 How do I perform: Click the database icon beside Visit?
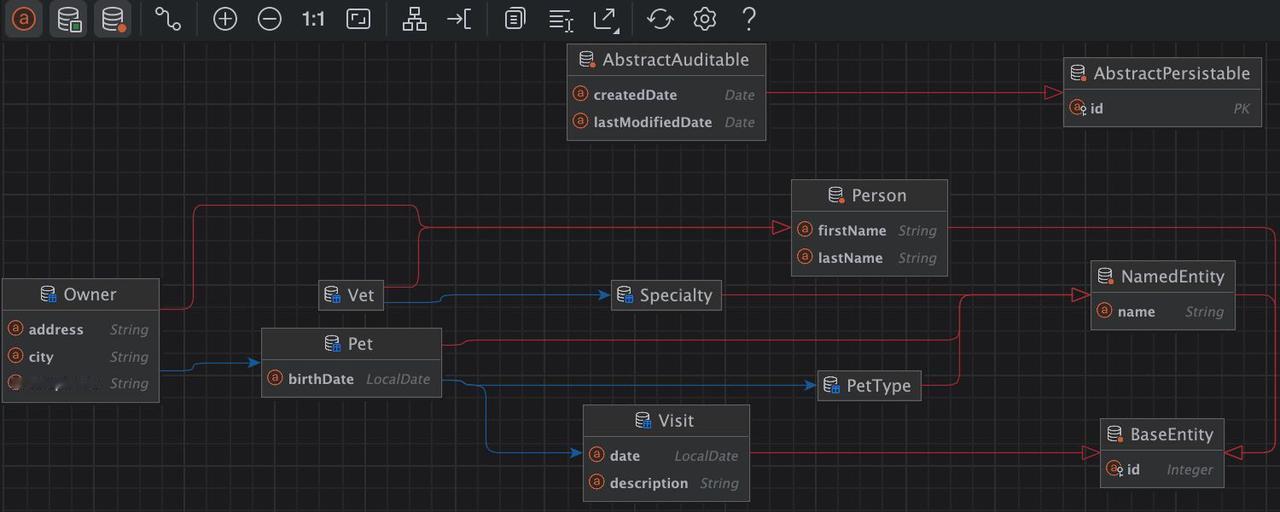tap(643, 421)
